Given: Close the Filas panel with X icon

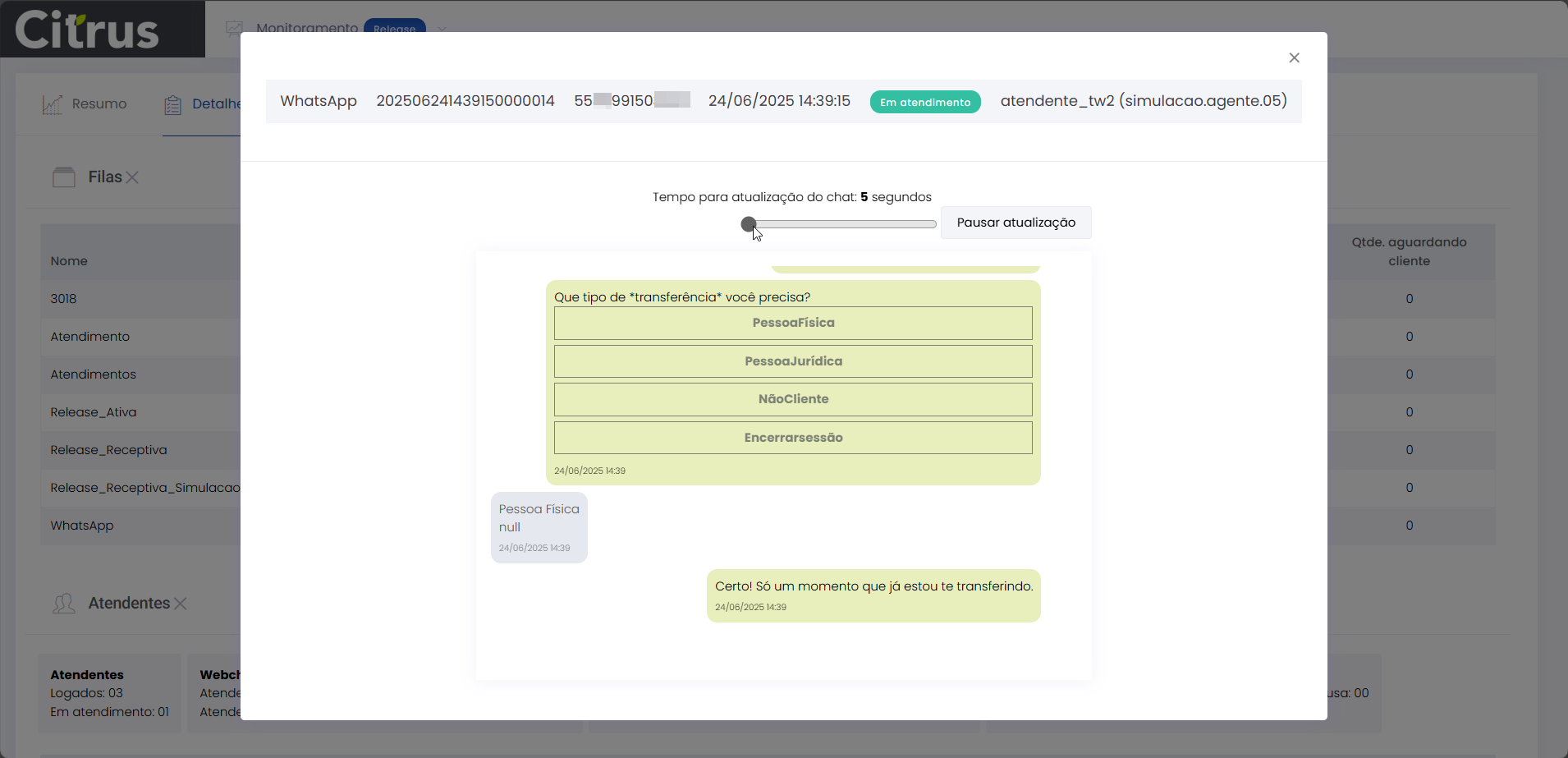Looking at the screenshot, I should (133, 177).
